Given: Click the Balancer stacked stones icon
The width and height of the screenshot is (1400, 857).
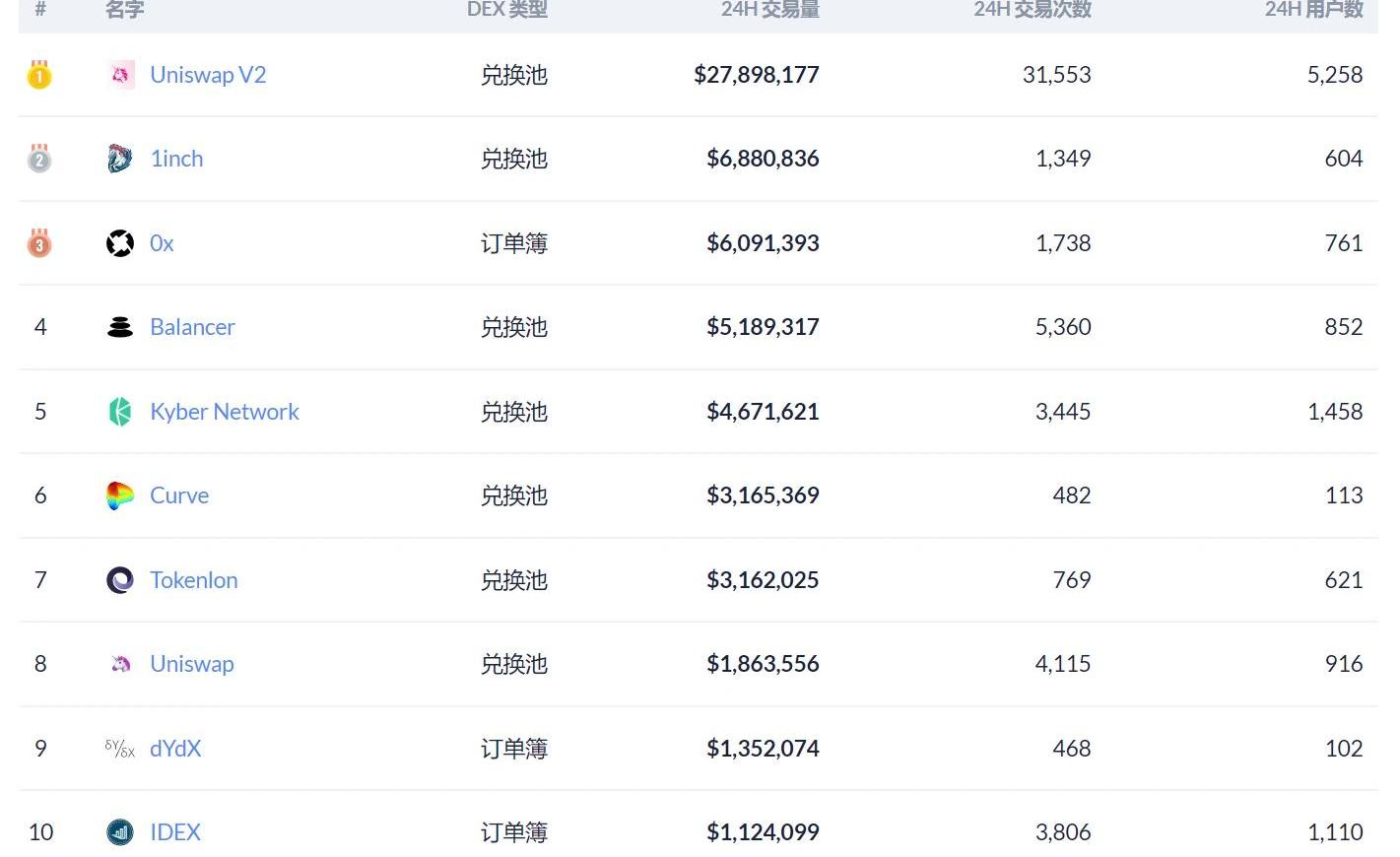Looking at the screenshot, I should [x=120, y=327].
